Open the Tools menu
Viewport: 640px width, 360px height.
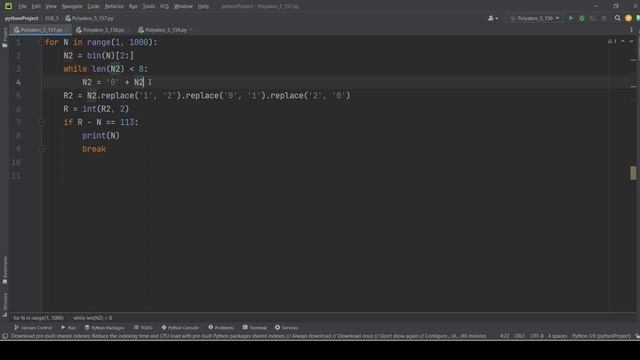pos(149,6)
